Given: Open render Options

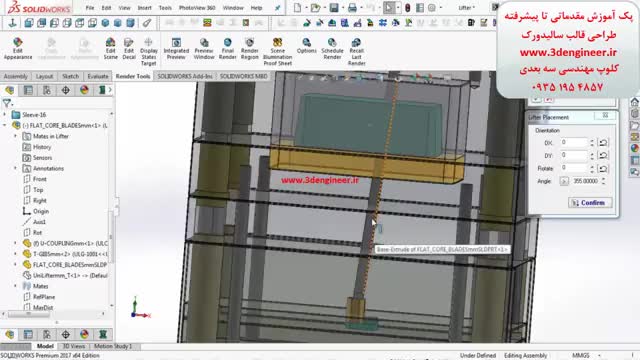Looking at the screenshot, I should click(307, 46).
